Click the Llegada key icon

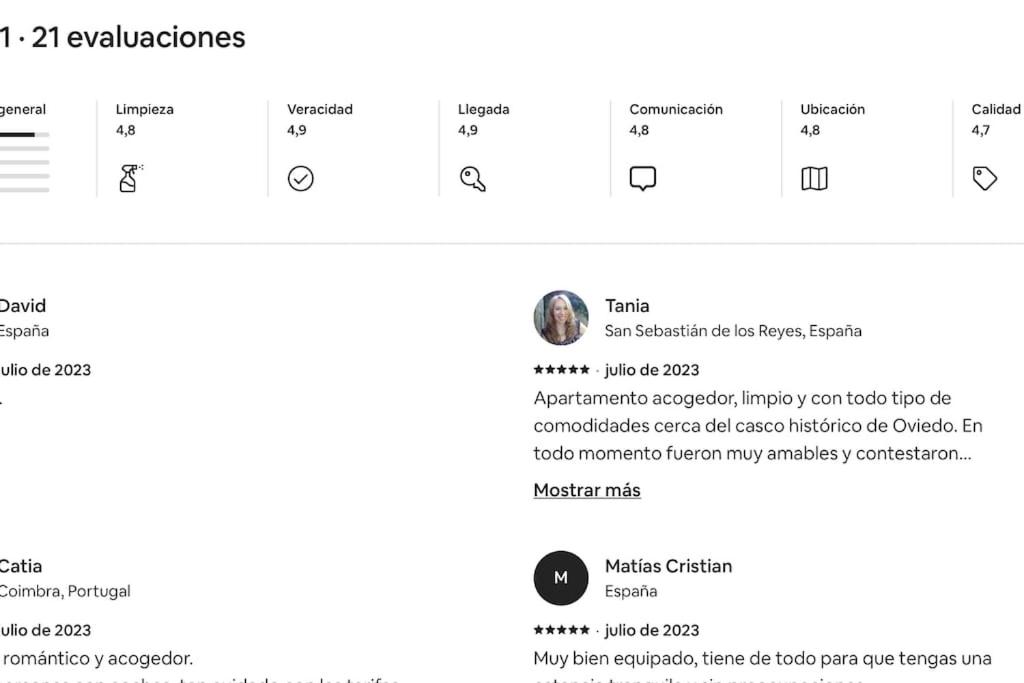(472, 178)
